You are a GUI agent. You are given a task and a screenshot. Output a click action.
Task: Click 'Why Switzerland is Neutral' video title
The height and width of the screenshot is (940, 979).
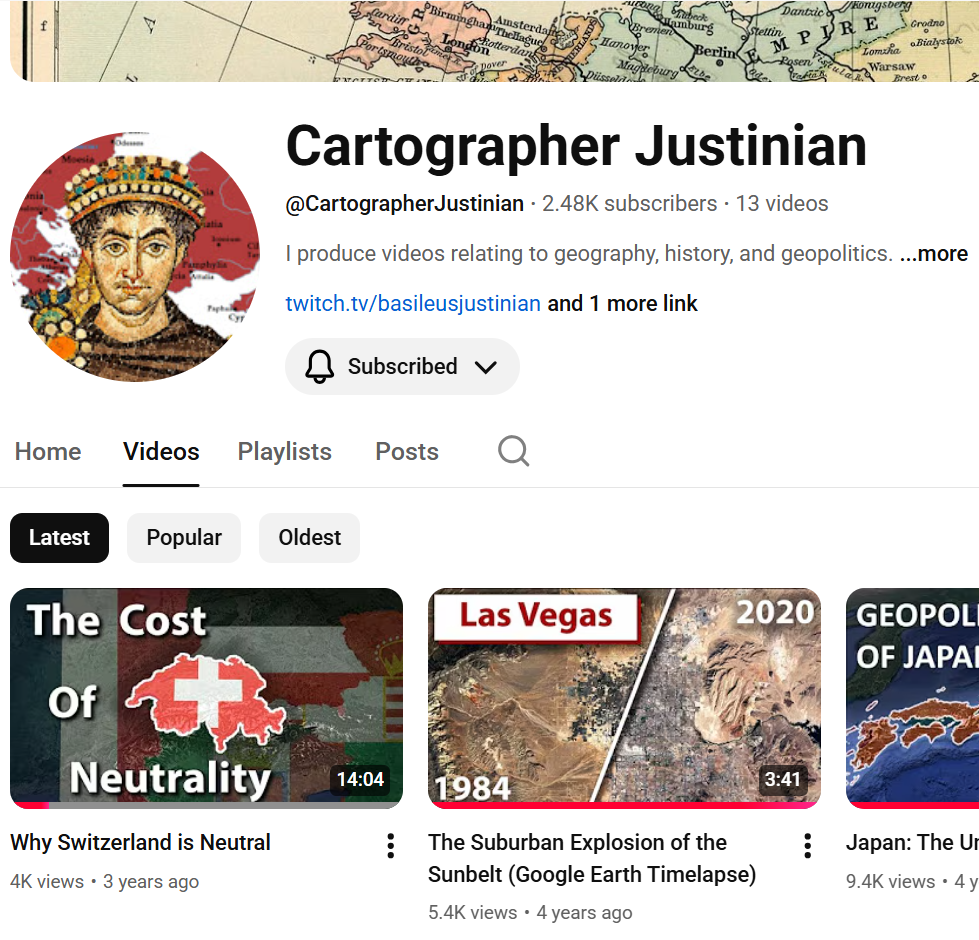tap(140, 842)
